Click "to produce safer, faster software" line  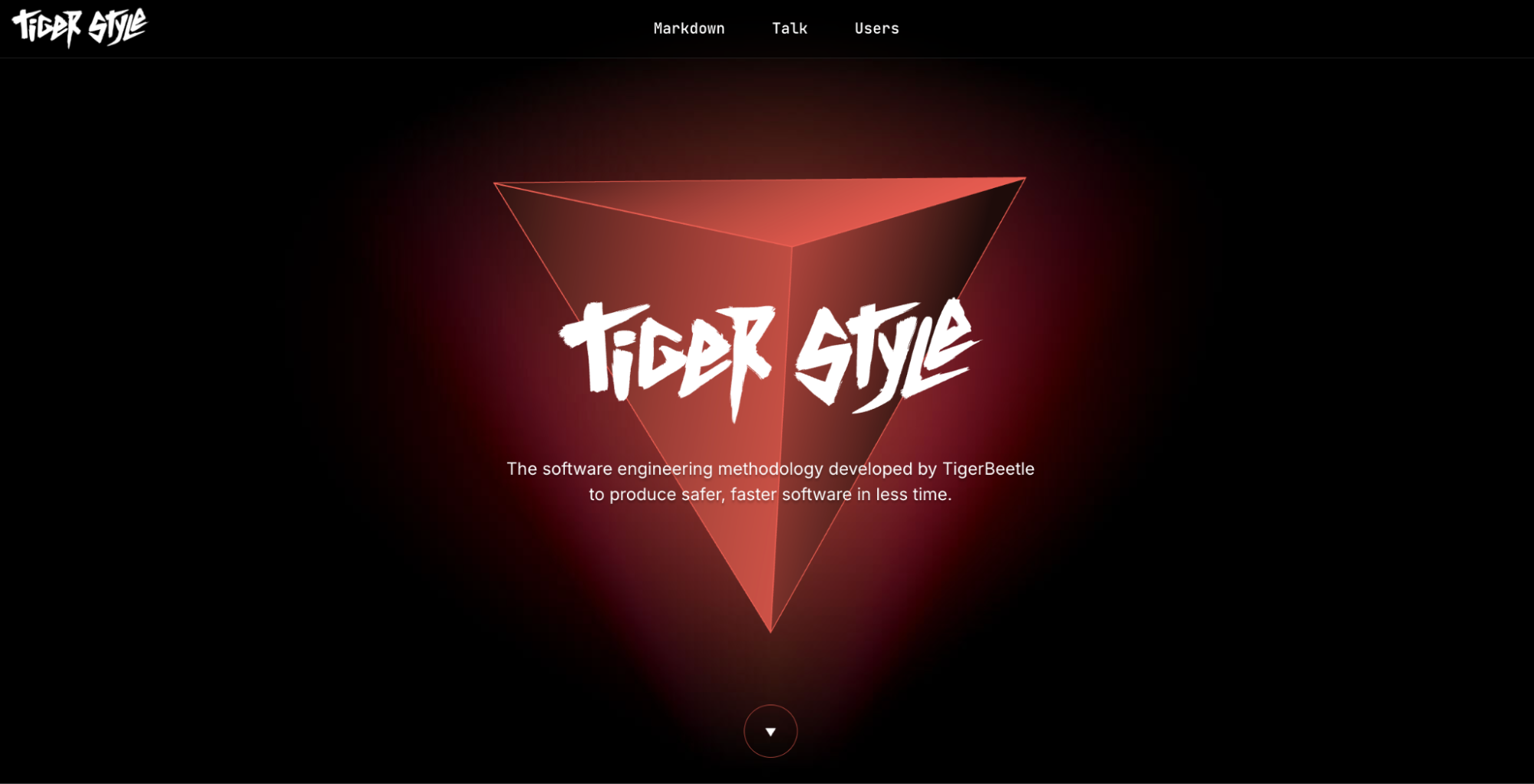click(720, 495)
